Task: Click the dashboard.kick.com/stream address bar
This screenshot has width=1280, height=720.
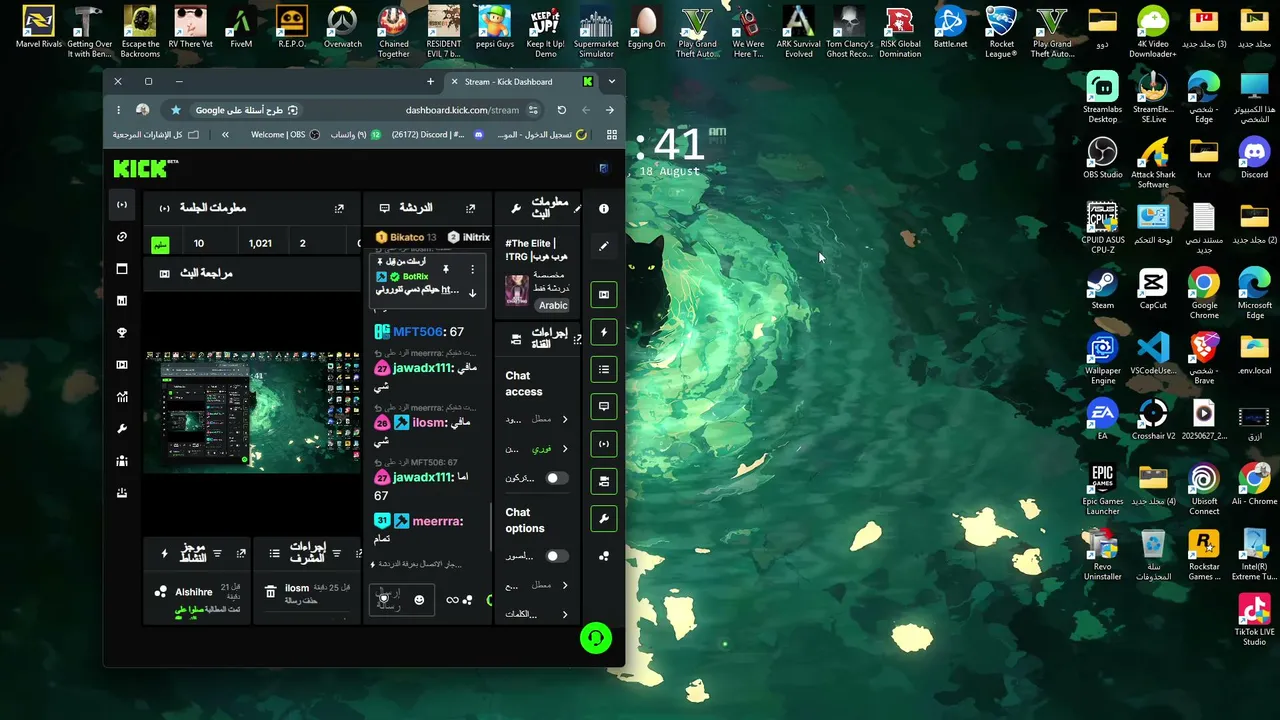Action: pyautogui.click(x=462, y=110)
